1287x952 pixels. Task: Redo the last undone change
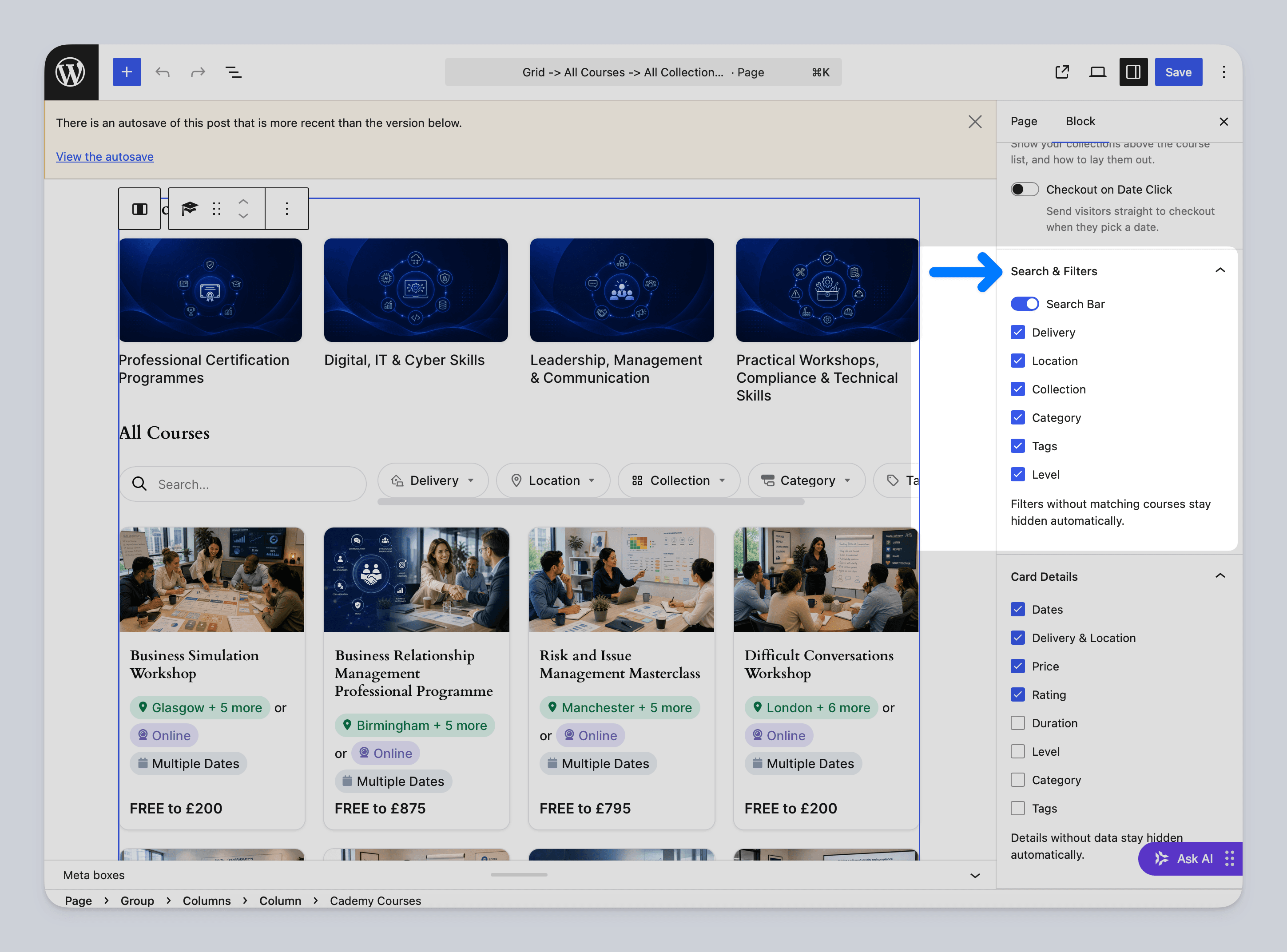pos(198,72)
